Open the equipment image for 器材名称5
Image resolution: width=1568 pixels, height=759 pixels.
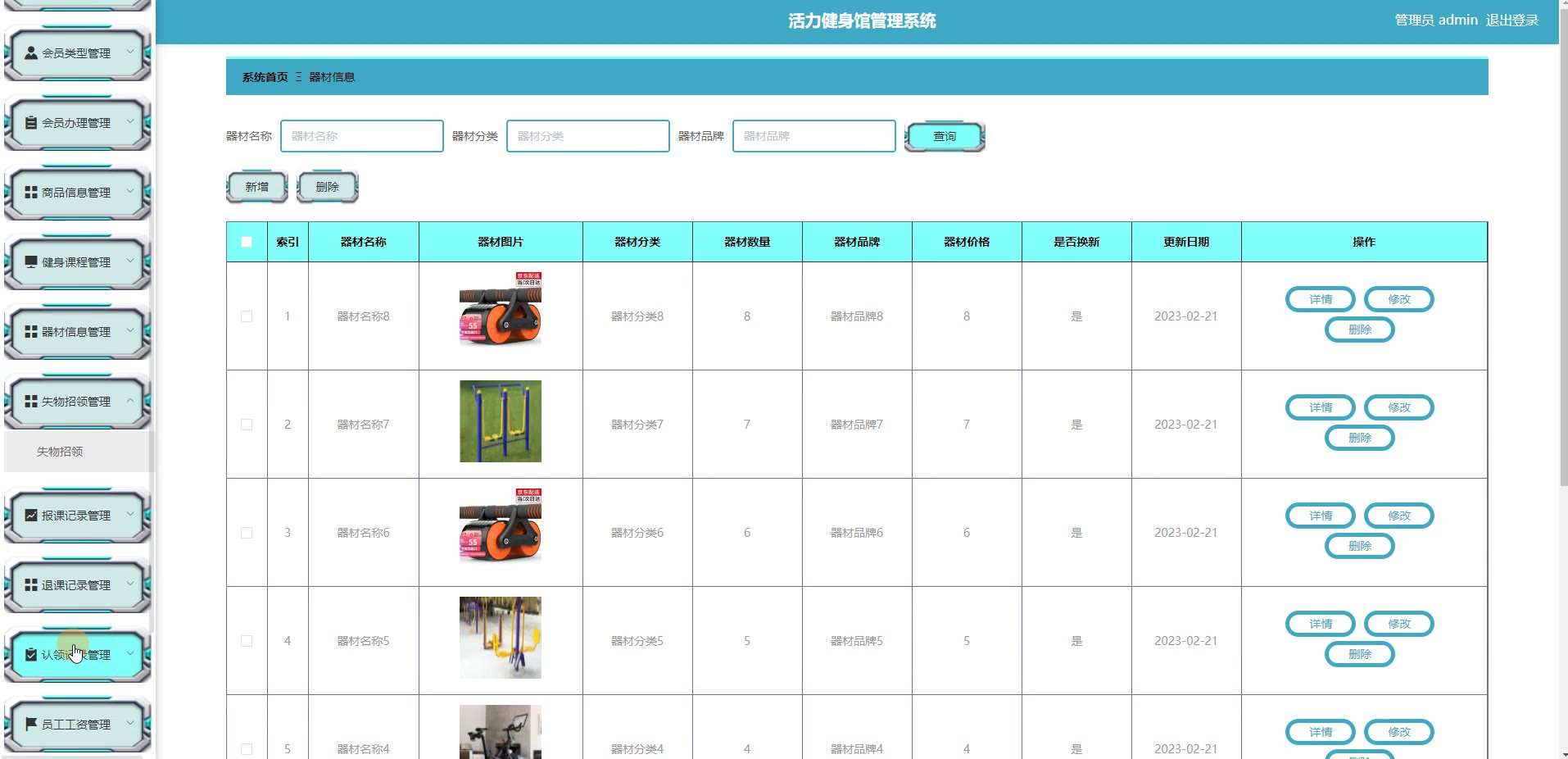(x=501, y=638)
